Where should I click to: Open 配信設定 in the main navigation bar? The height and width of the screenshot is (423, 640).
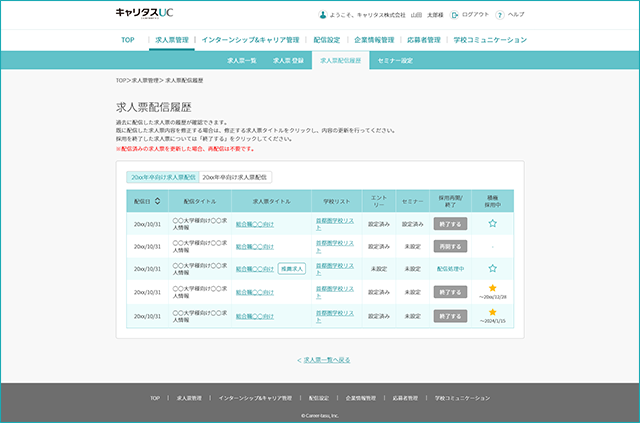327,40
